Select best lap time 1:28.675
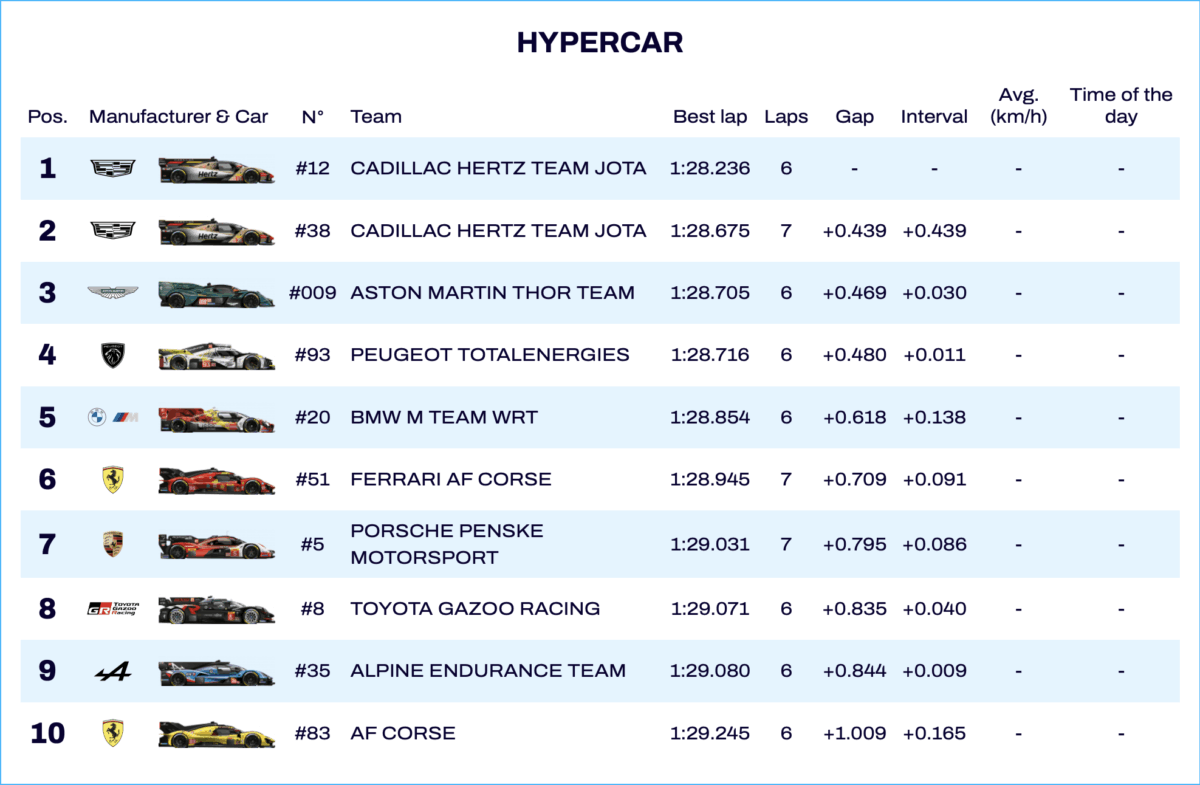This screenshot has height=785, width=1200. point(710,231)
